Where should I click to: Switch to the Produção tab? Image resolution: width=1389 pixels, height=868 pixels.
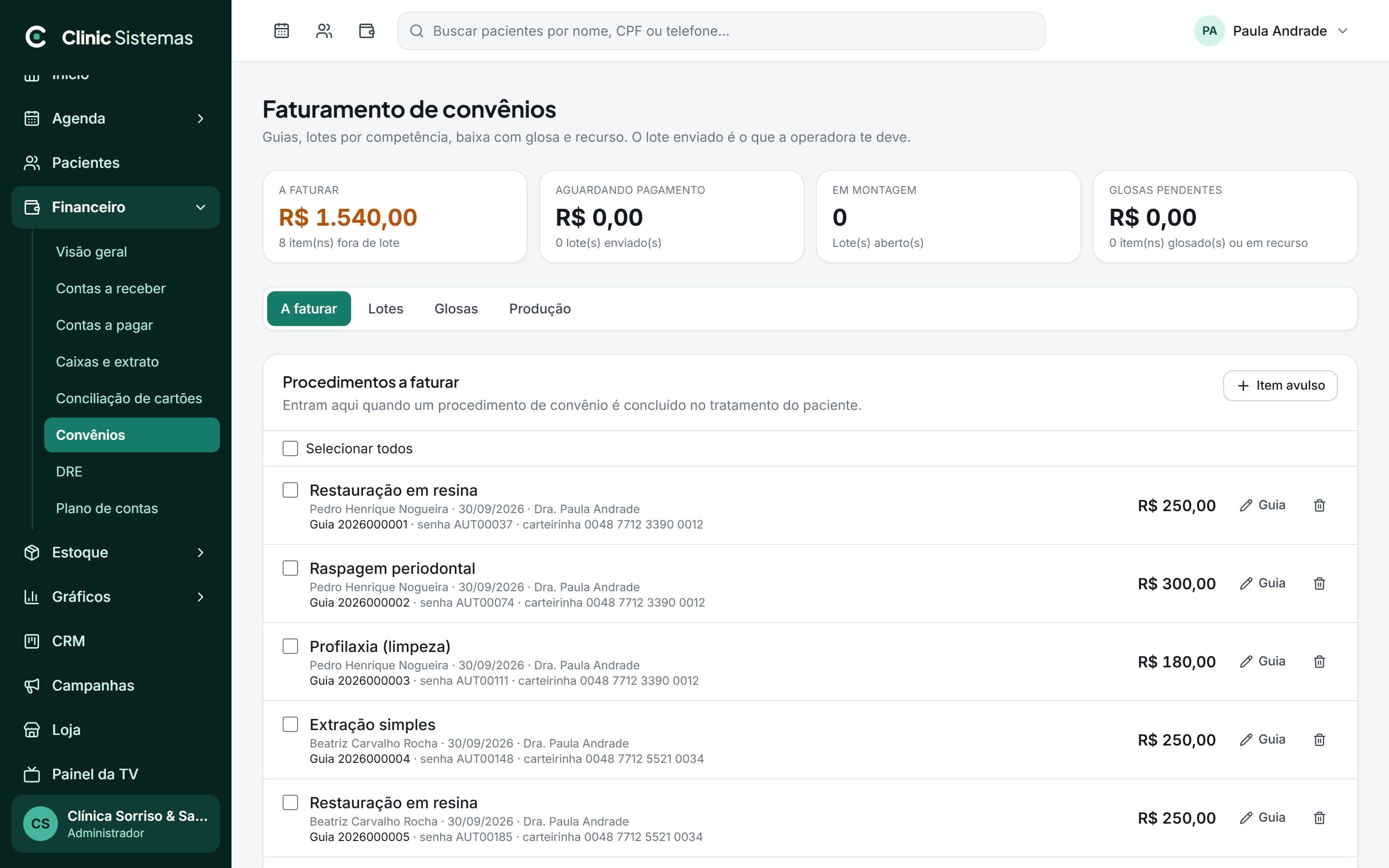(x=540, y=309)
